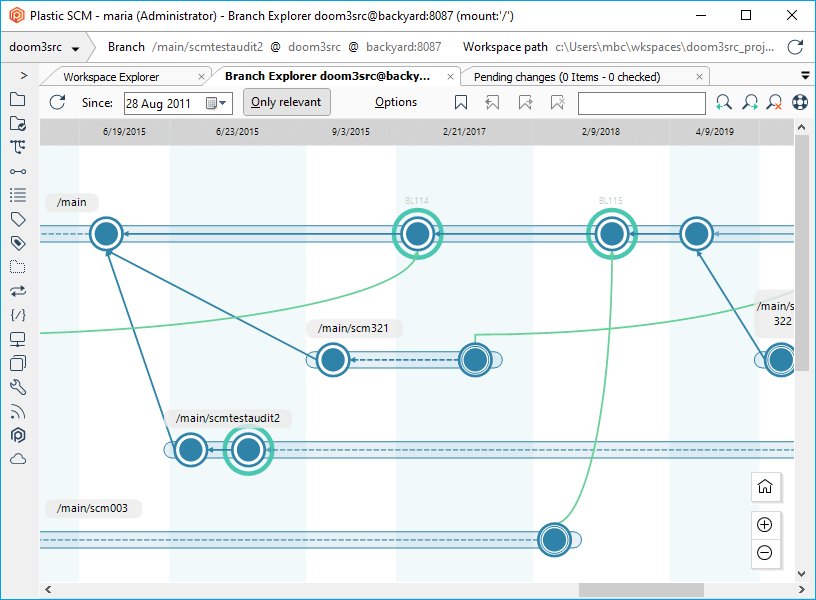Open the Changesets sidebar icon
Image resolution: width=816 pixels, height=600 pixels.
tap(17, 171)
